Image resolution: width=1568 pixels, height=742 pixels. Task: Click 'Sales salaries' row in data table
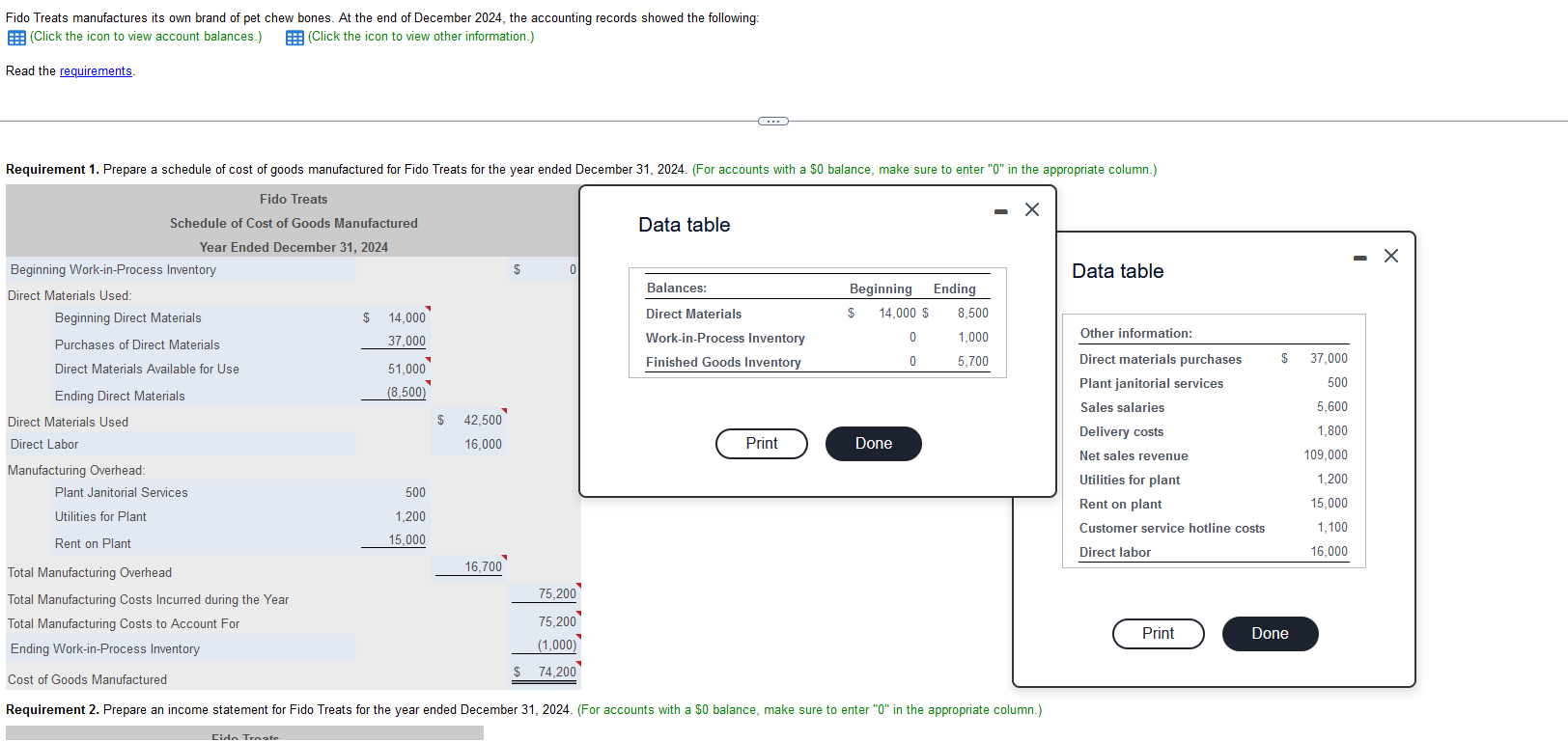tap(1214, 407)
